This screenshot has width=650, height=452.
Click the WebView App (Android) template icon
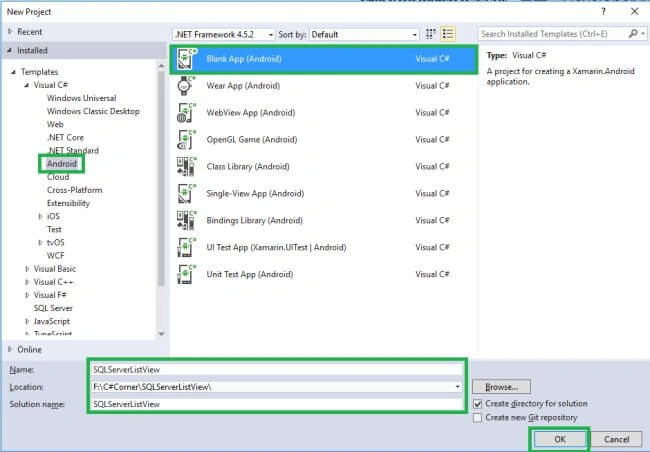click(x=185, y=113)
